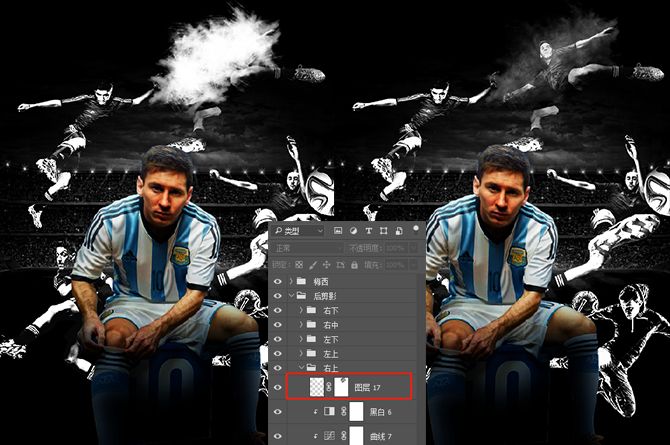The width and height of the screenshot is (670, 445).
Task: Click the 右中 folder icon
Action: coord(311,324)
